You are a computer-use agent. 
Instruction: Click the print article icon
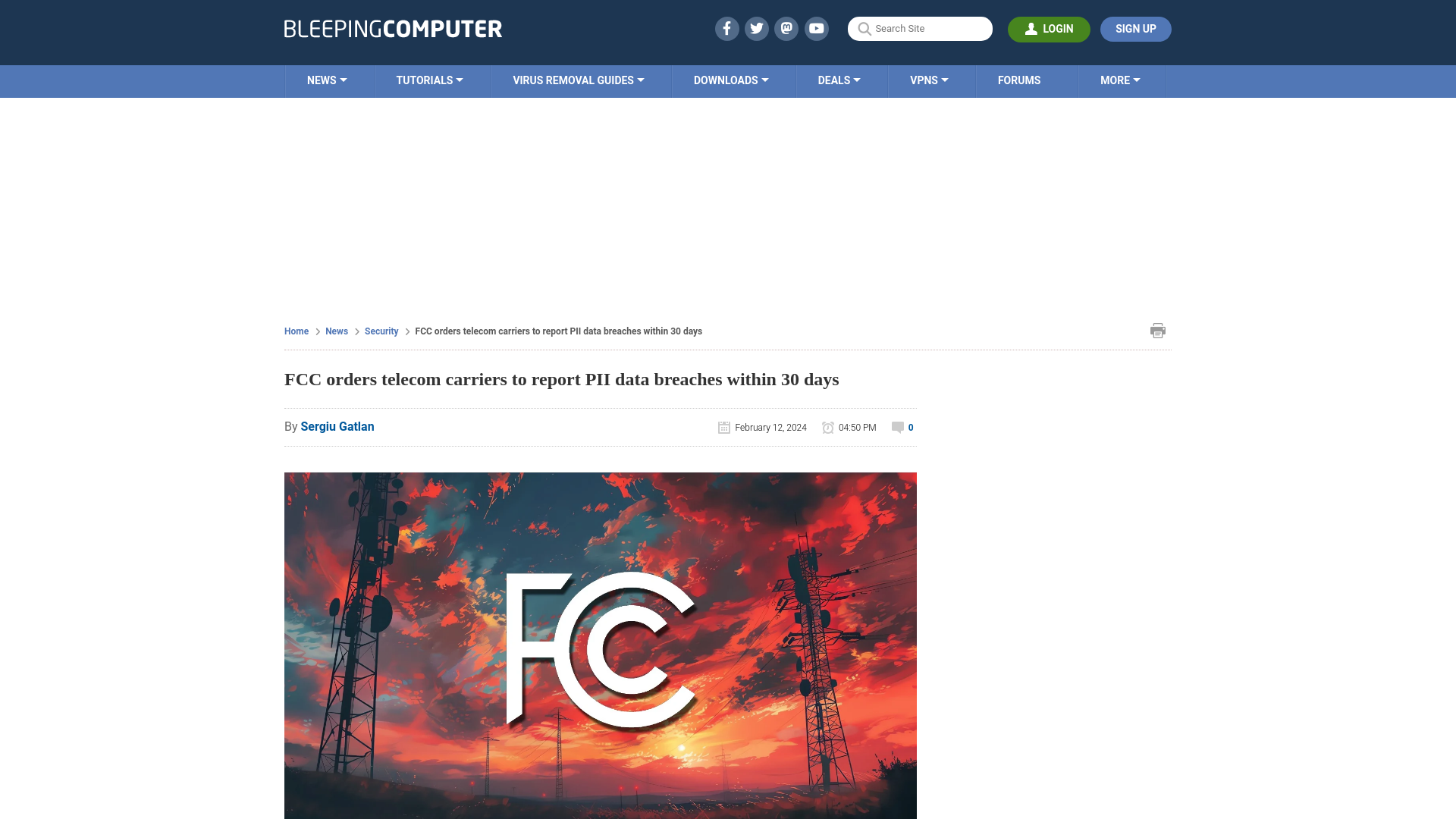click(1158, 330)
